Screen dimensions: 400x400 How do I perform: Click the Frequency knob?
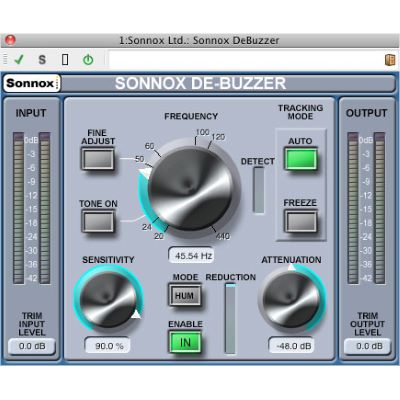coord(190,188)
